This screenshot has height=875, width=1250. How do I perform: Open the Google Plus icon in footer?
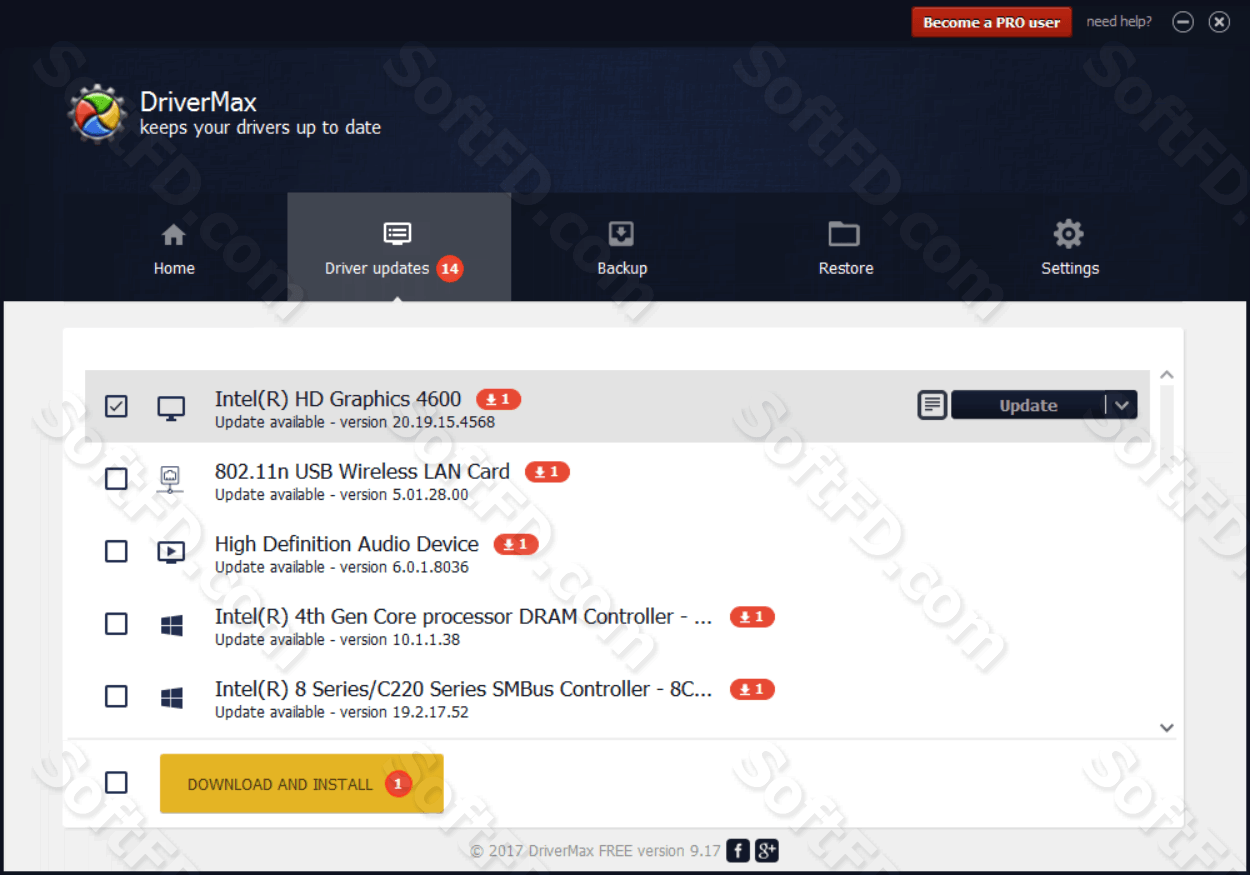766,851
